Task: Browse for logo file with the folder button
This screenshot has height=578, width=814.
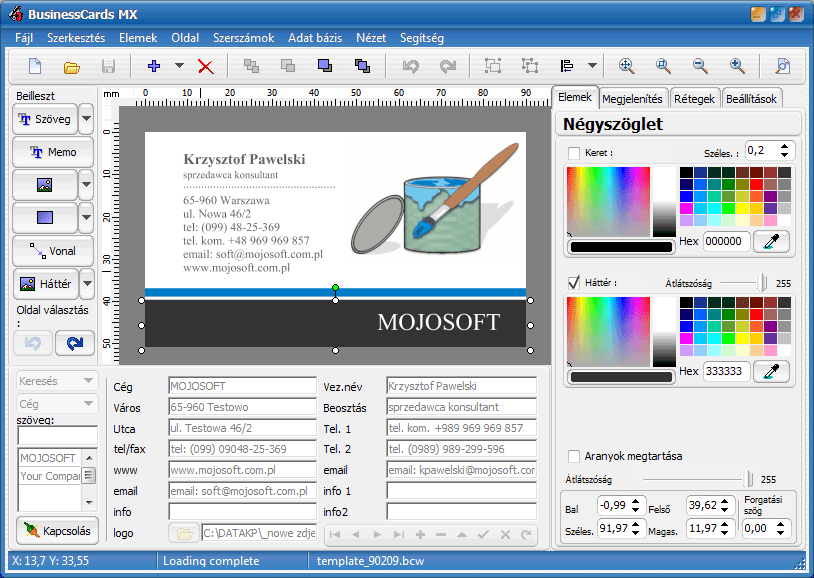Action: (x=184, y=533)
